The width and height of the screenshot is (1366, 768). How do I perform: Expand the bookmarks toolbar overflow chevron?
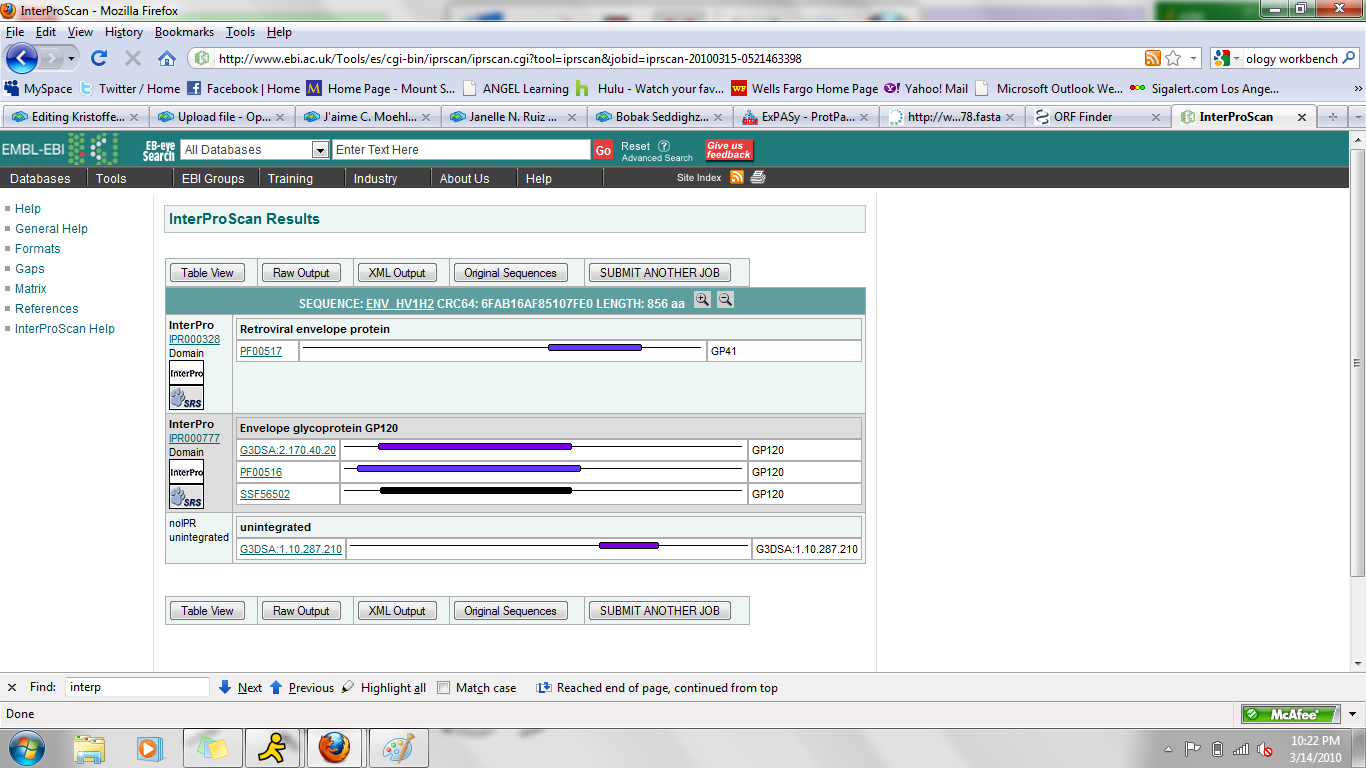1358,89
